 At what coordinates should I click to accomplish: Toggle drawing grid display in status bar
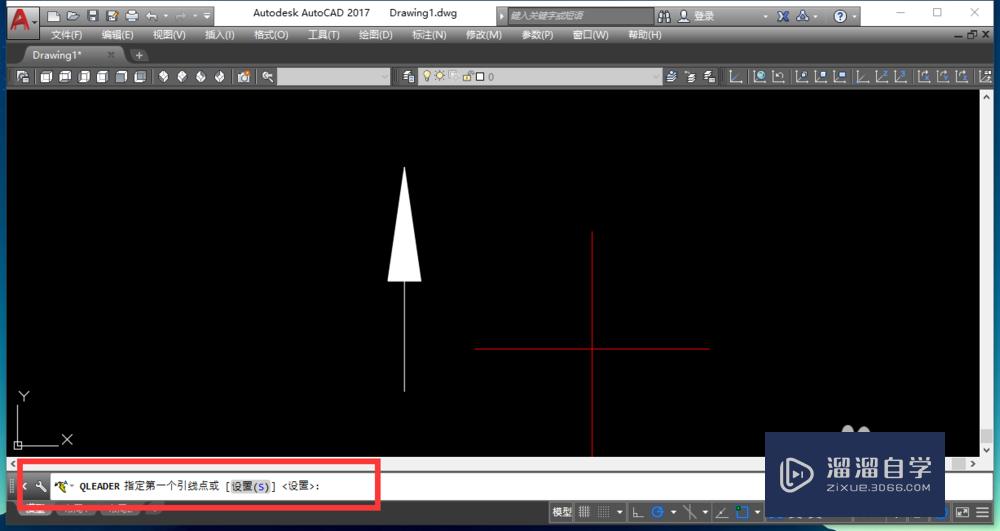pos(584,512)
